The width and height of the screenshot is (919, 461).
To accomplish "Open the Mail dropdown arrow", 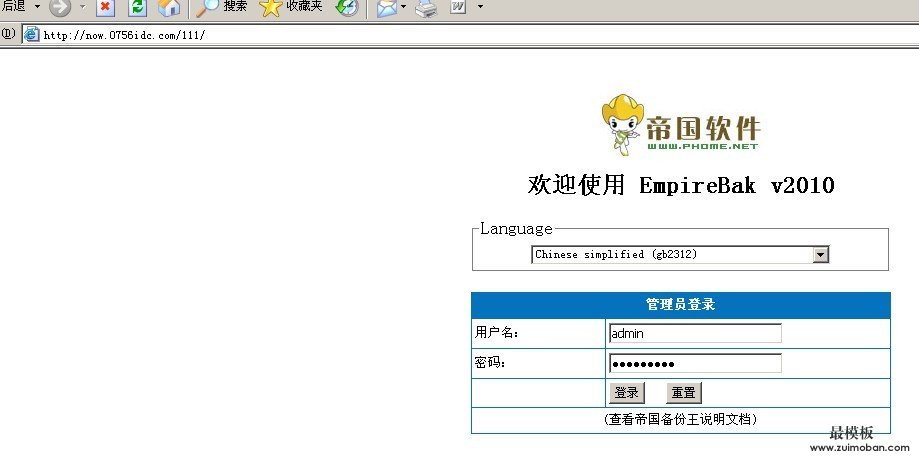I will pyautogui.click(x=403, y=7).
